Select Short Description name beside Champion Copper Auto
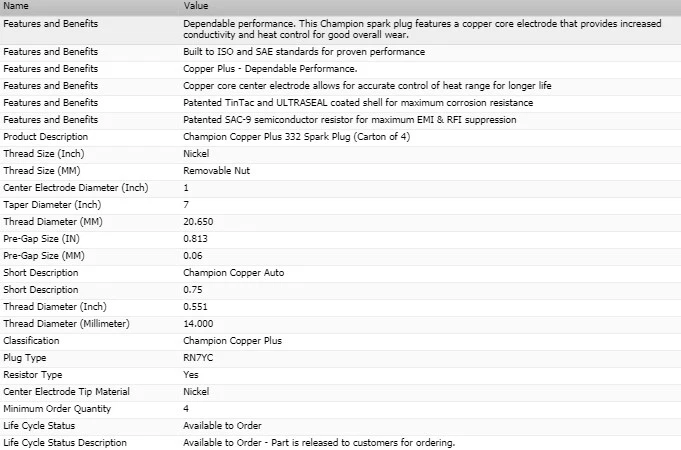The image size is (681, 450). point(41,273)
